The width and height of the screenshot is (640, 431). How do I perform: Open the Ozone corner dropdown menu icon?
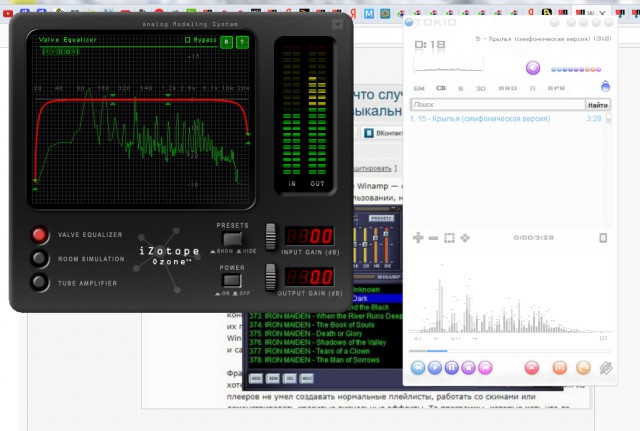(x=338, y=24)
